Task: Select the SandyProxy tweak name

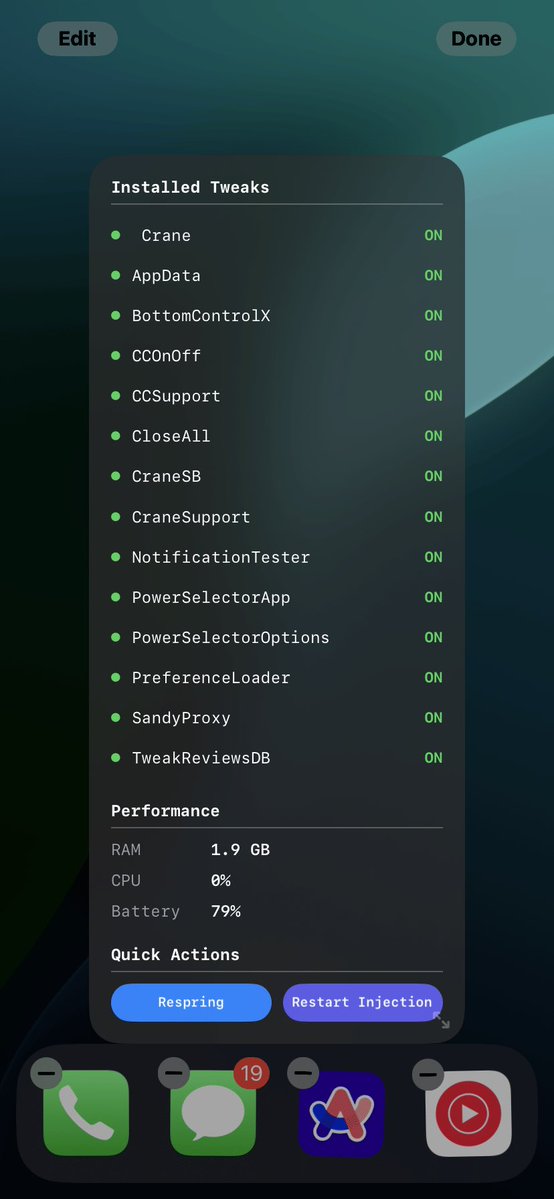Action: point(181,718)
